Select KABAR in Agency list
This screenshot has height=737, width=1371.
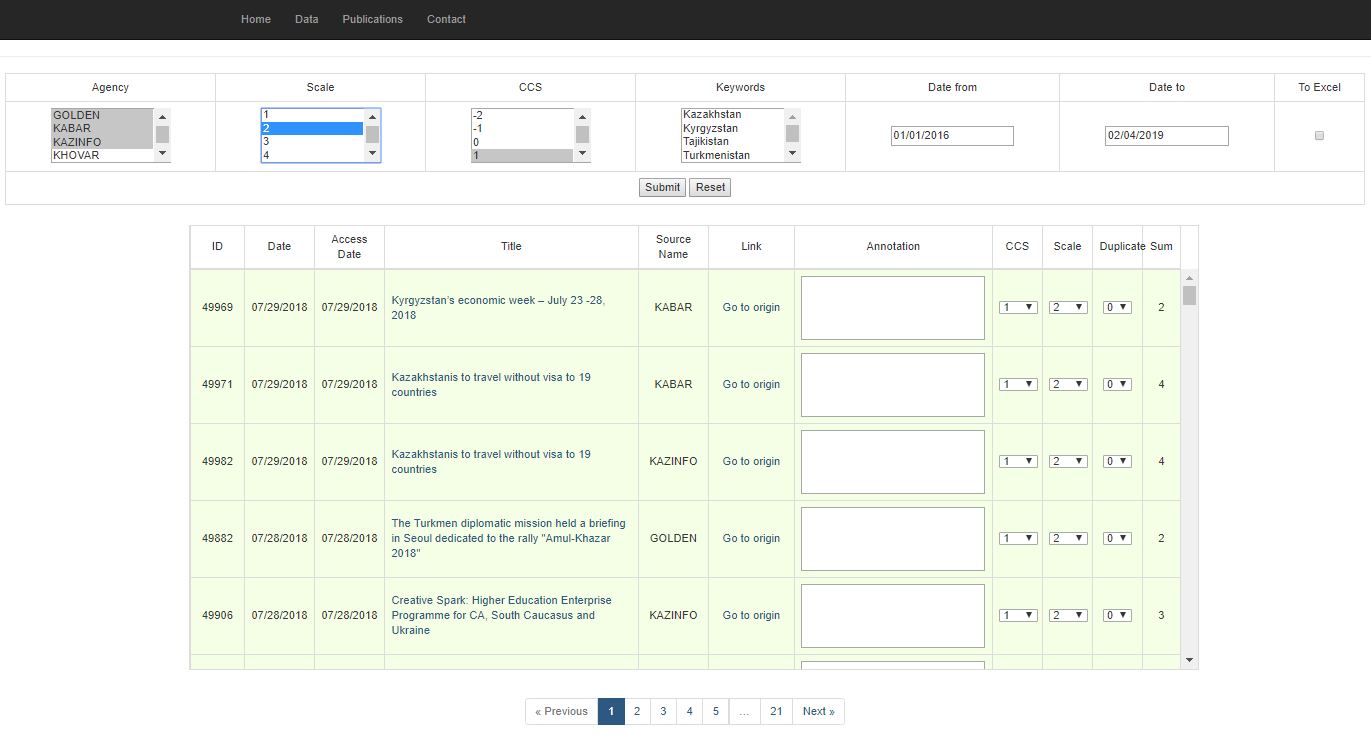[102, 128]
